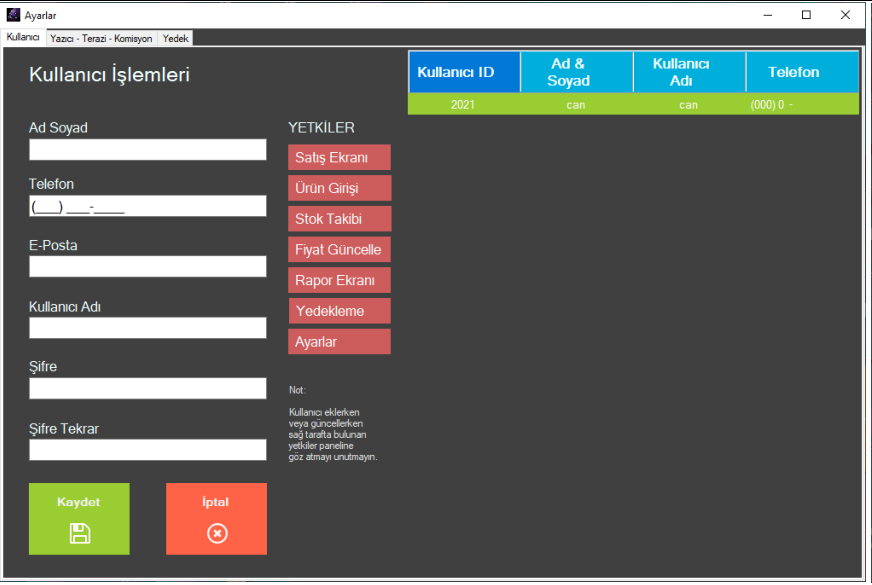The width and height of the screenshot is (872, 585).
Task: Click into the Telefon masked input
Action: (x=148, y=206)
